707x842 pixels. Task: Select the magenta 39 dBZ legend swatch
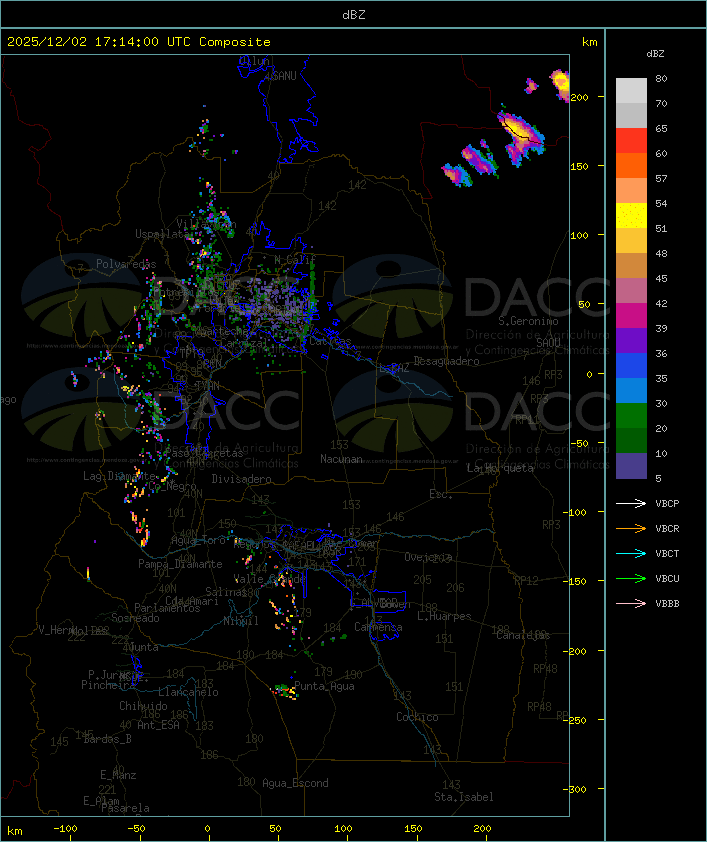[631, 316]
